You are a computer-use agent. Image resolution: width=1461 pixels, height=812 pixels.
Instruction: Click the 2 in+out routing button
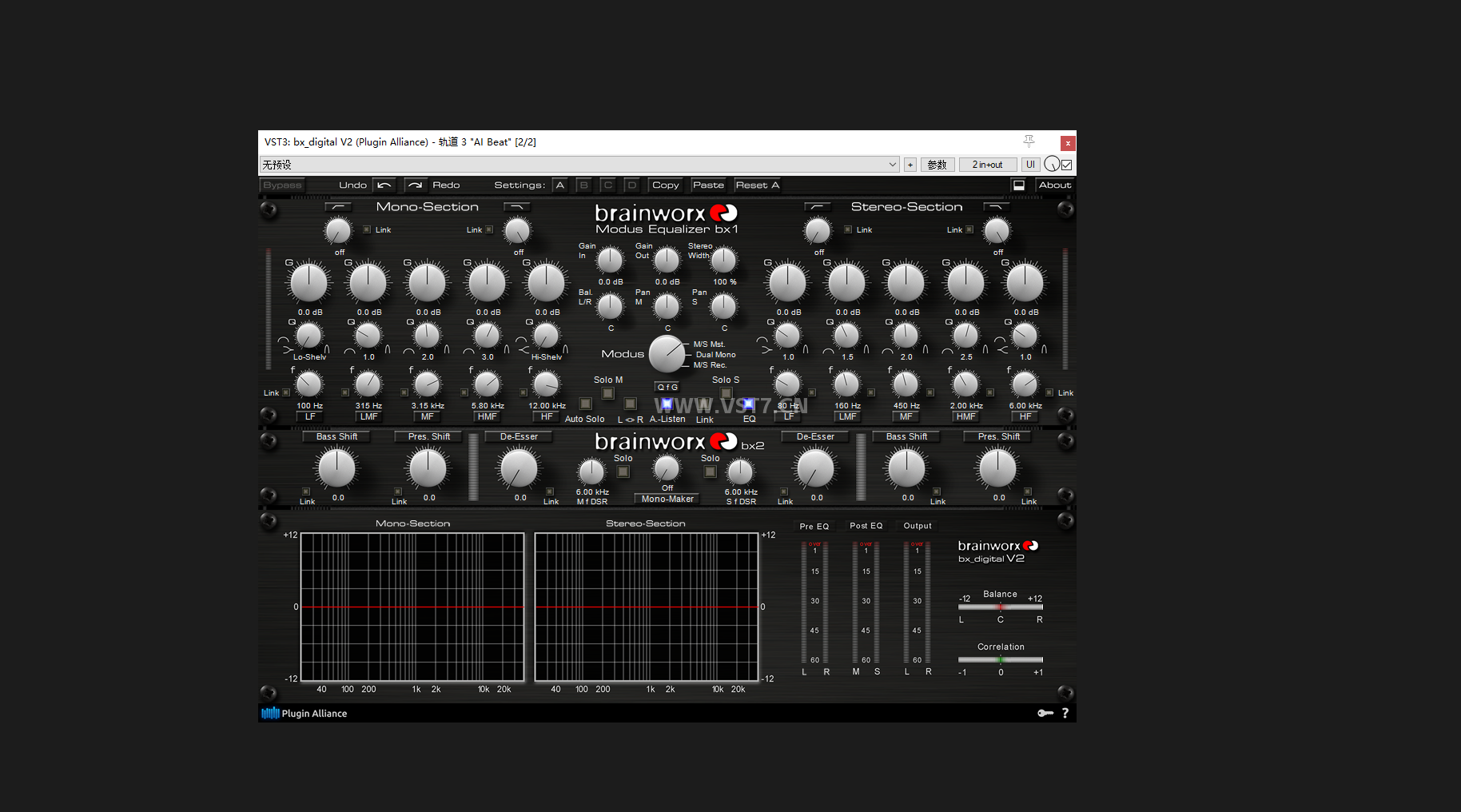pyautogui.click(x=988, y=165)
